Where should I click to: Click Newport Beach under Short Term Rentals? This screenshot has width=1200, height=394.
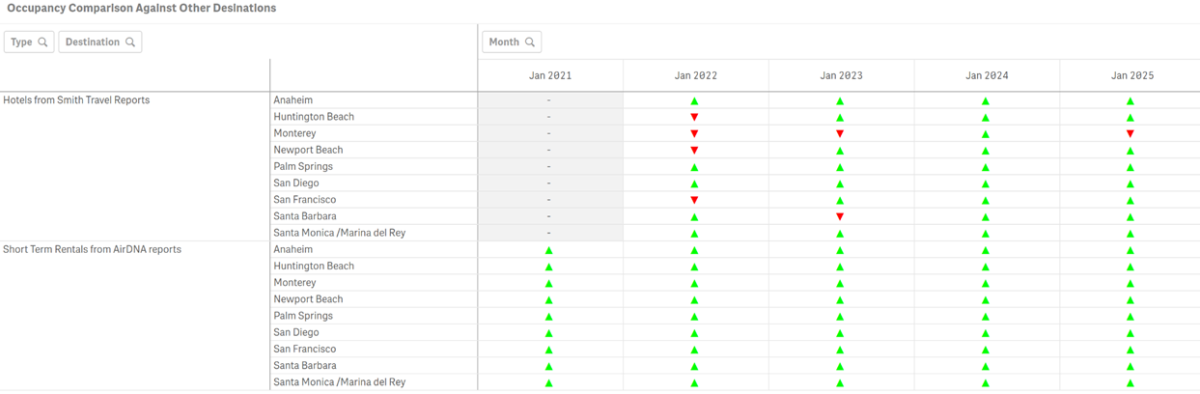tap(308, 299)
